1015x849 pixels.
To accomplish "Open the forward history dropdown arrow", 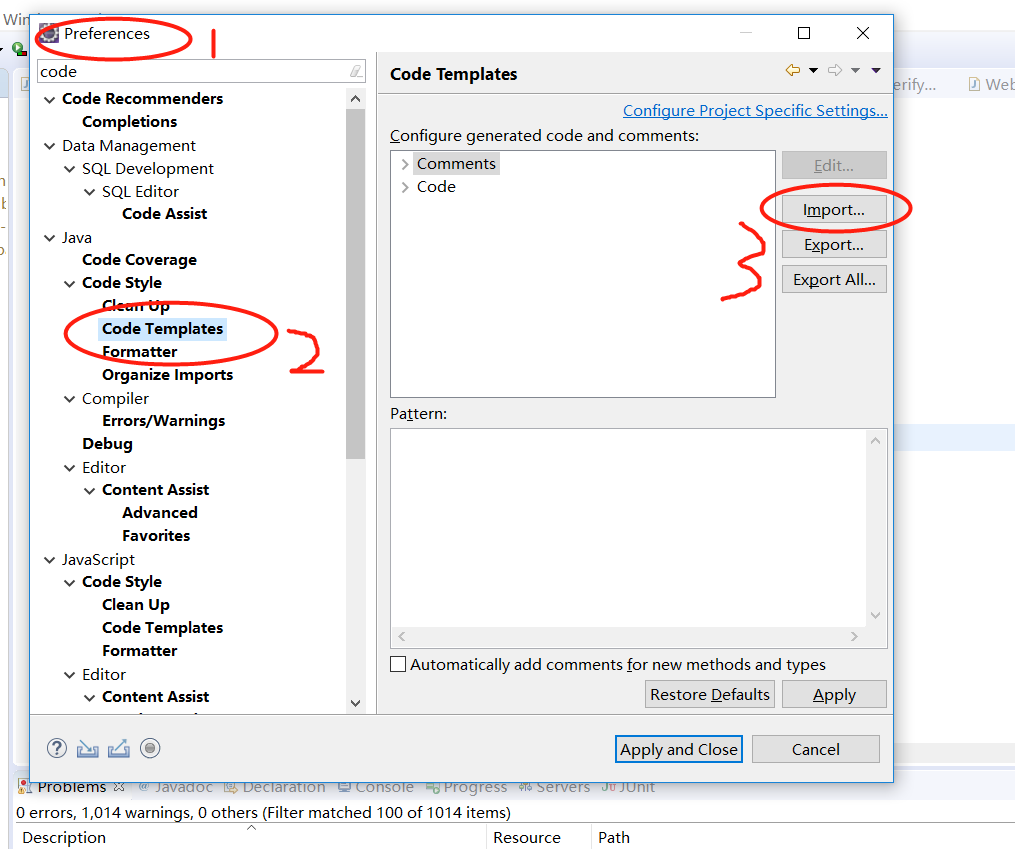I will [855, 70].
